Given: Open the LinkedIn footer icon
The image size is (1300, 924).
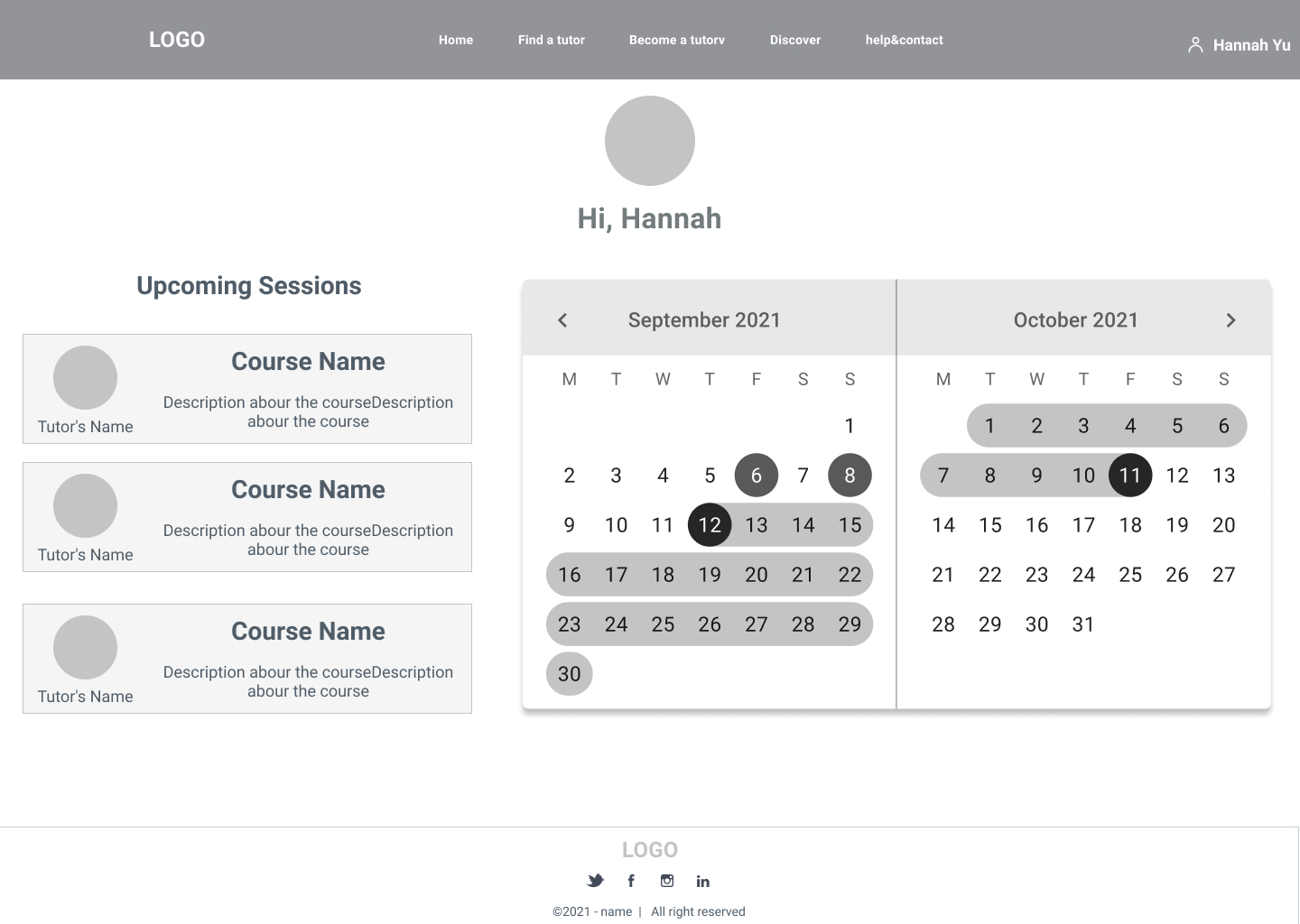Looking at the screenshot, I should 703,882.
